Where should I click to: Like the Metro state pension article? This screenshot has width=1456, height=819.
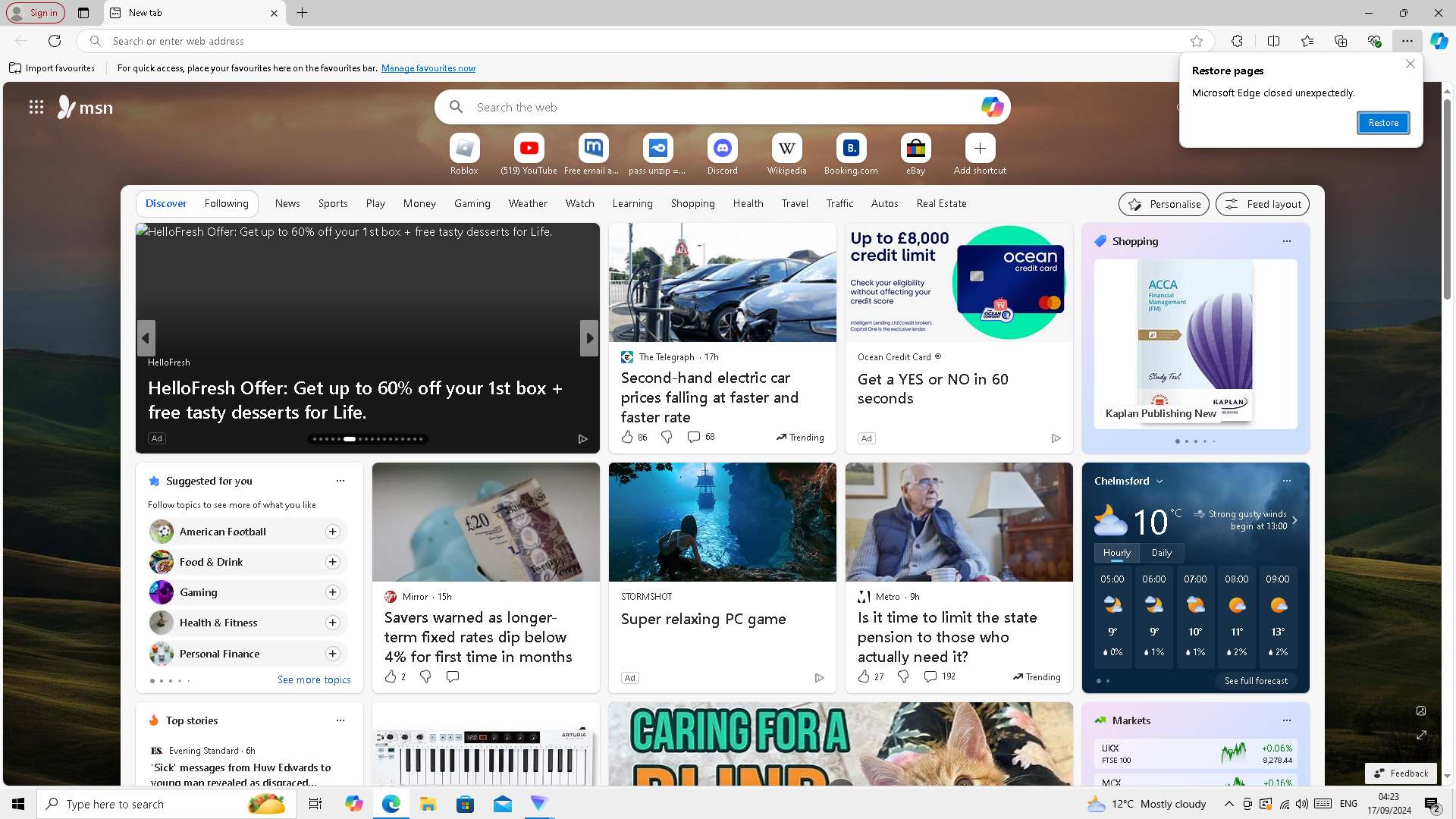(864, 676)
